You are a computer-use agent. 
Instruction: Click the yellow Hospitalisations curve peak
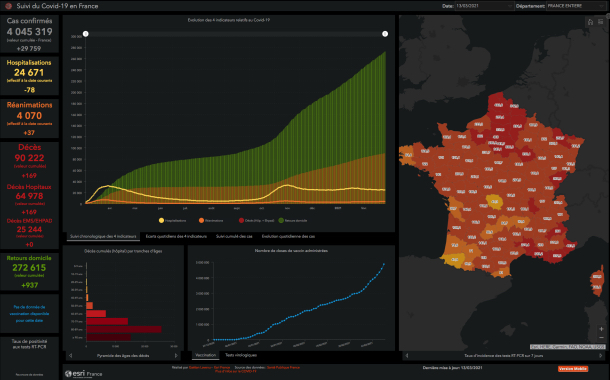(287, 186)
